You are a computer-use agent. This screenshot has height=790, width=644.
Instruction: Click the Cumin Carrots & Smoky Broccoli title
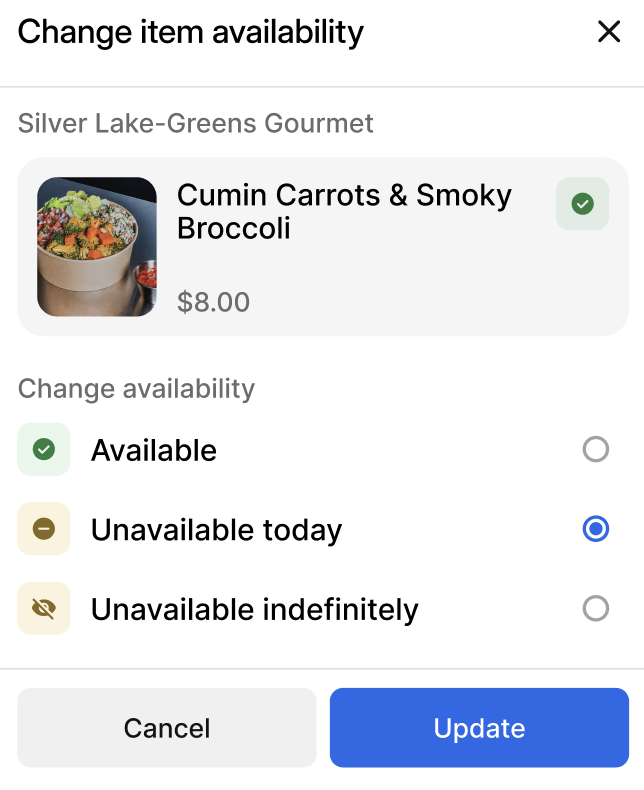344,211
